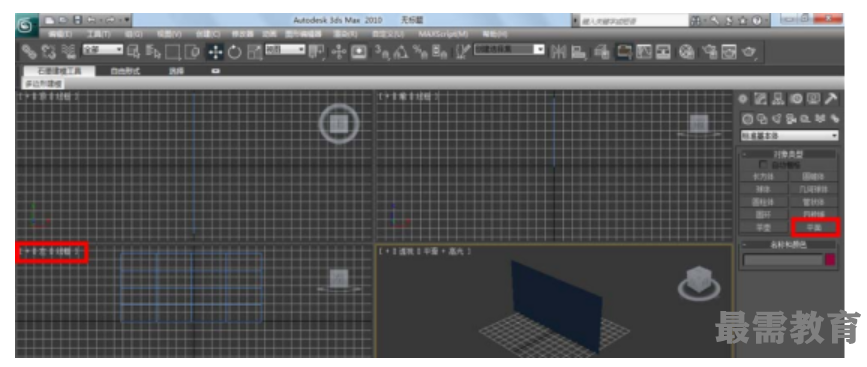Click the Mirror tool icon

click(559, 52)
